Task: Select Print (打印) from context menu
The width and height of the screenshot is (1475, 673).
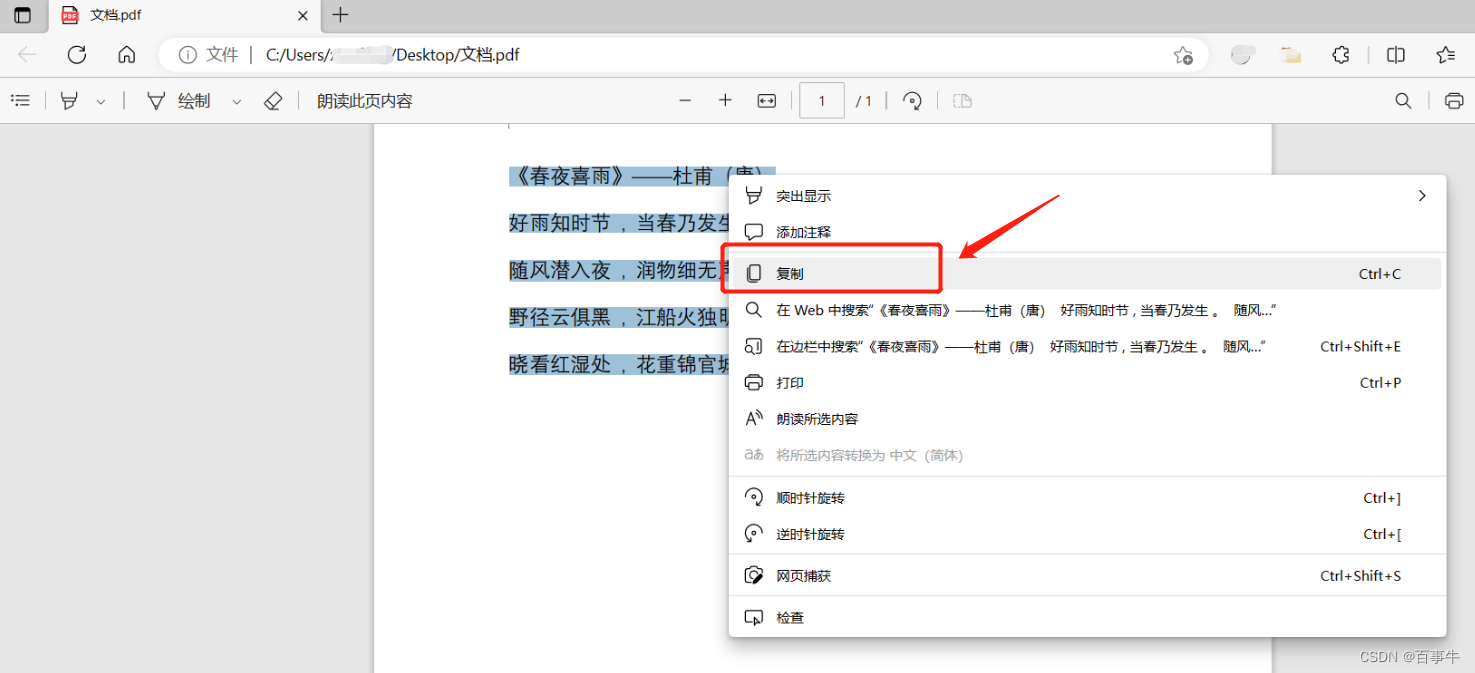Action: 790,383
